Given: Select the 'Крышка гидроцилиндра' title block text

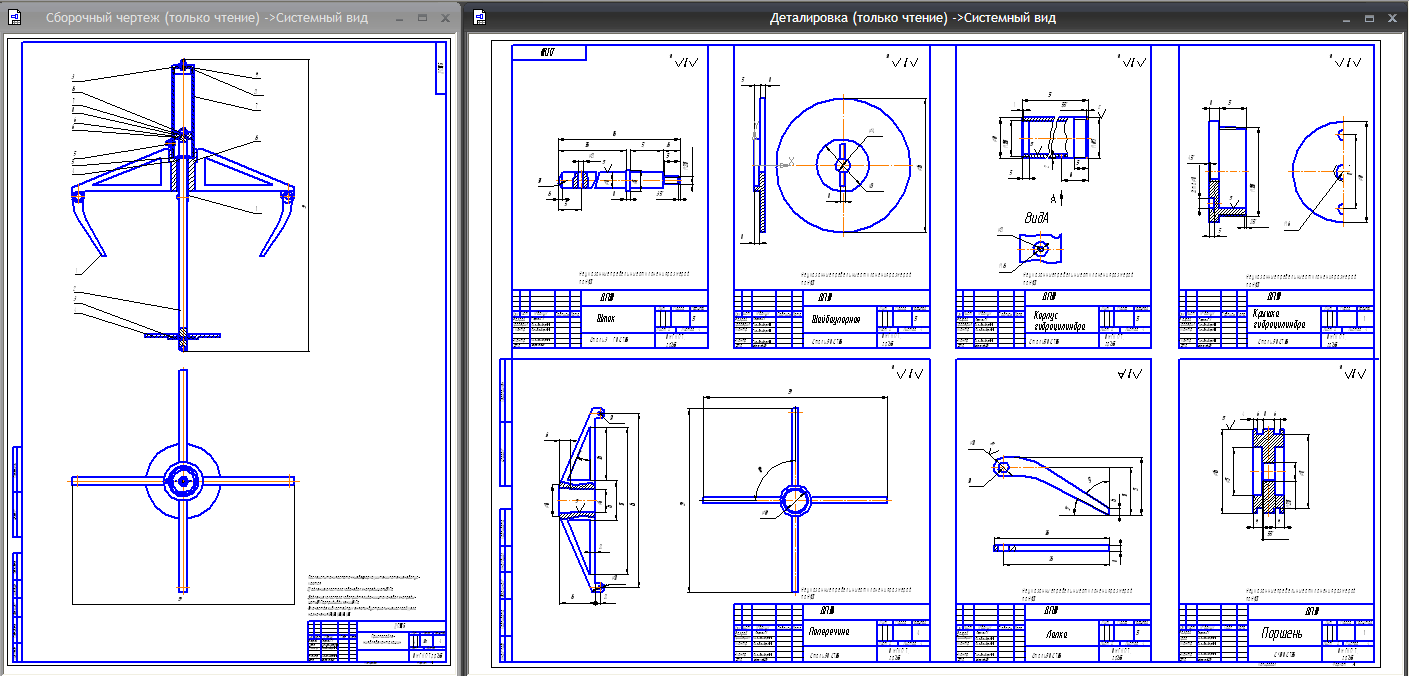Looking at the screenshot, I should point(1281,320).
